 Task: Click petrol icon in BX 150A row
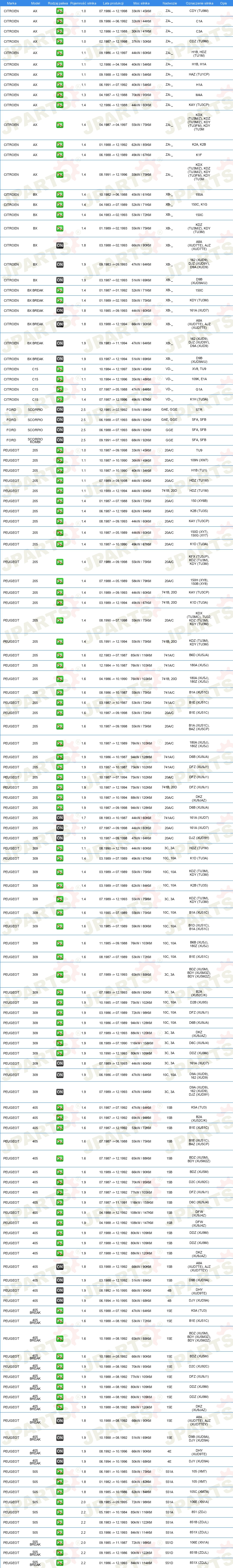point(60,195)
